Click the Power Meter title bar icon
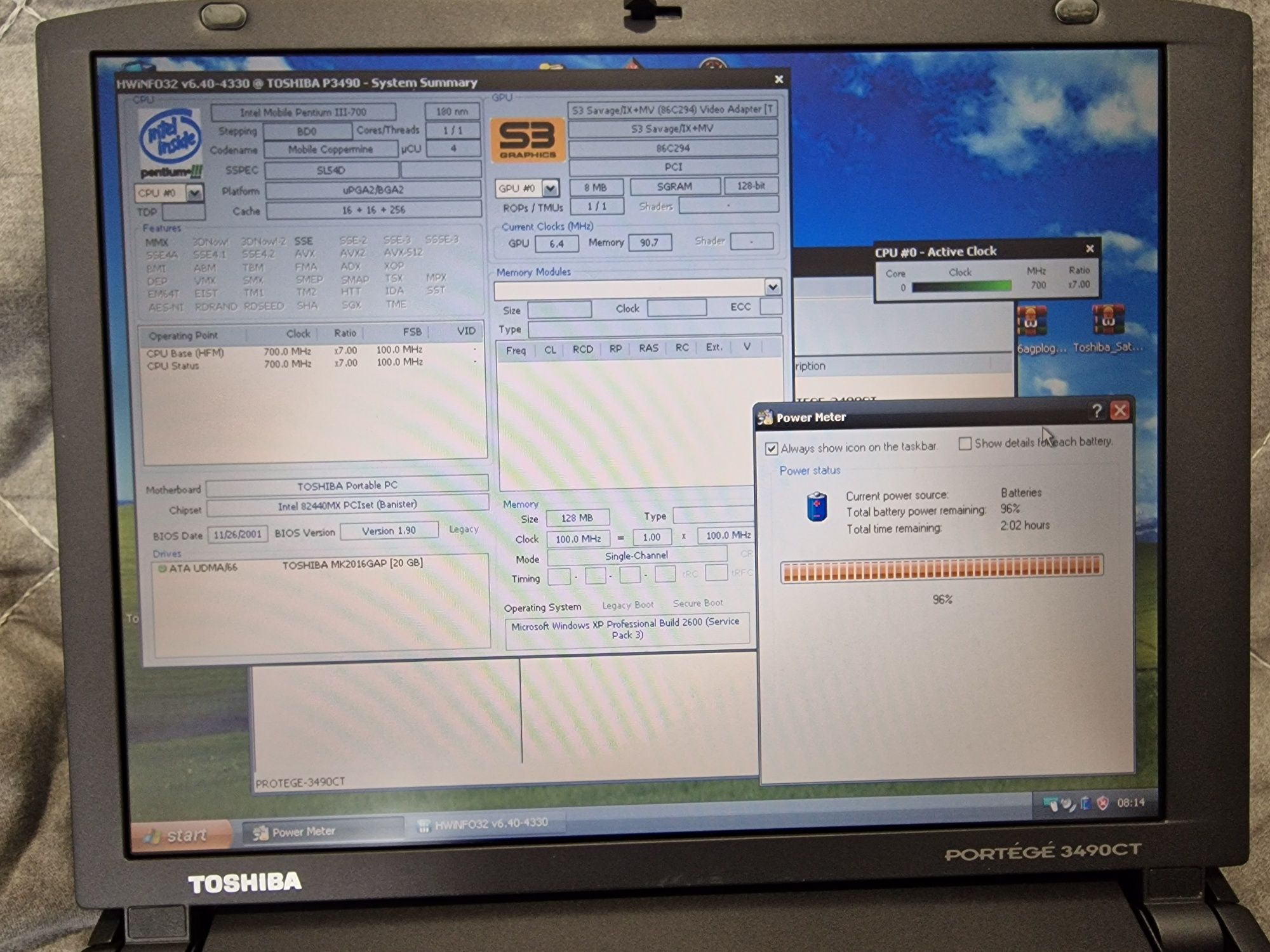Screen dimensions: 1270x952 [x=766, y=417]
